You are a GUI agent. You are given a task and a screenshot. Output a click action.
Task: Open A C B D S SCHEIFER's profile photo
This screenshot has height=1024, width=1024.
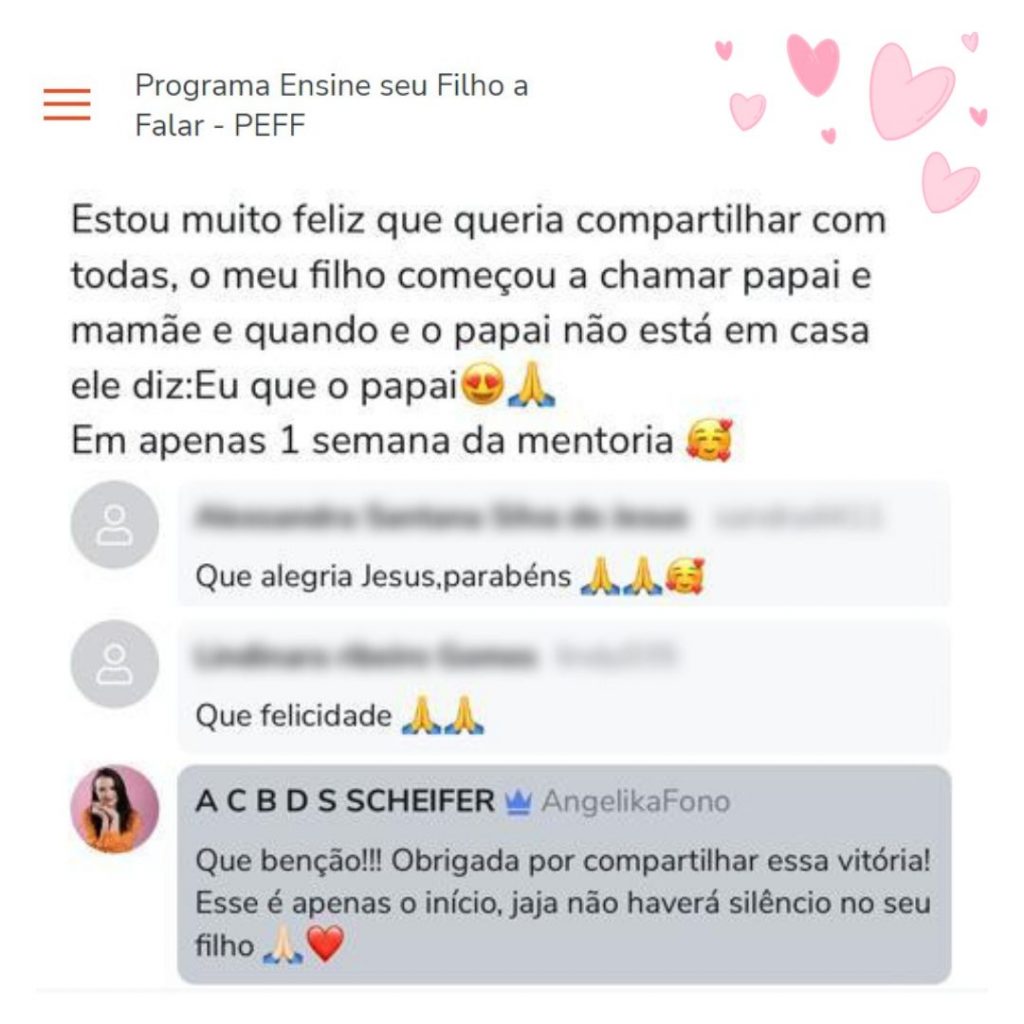point(115,809)
